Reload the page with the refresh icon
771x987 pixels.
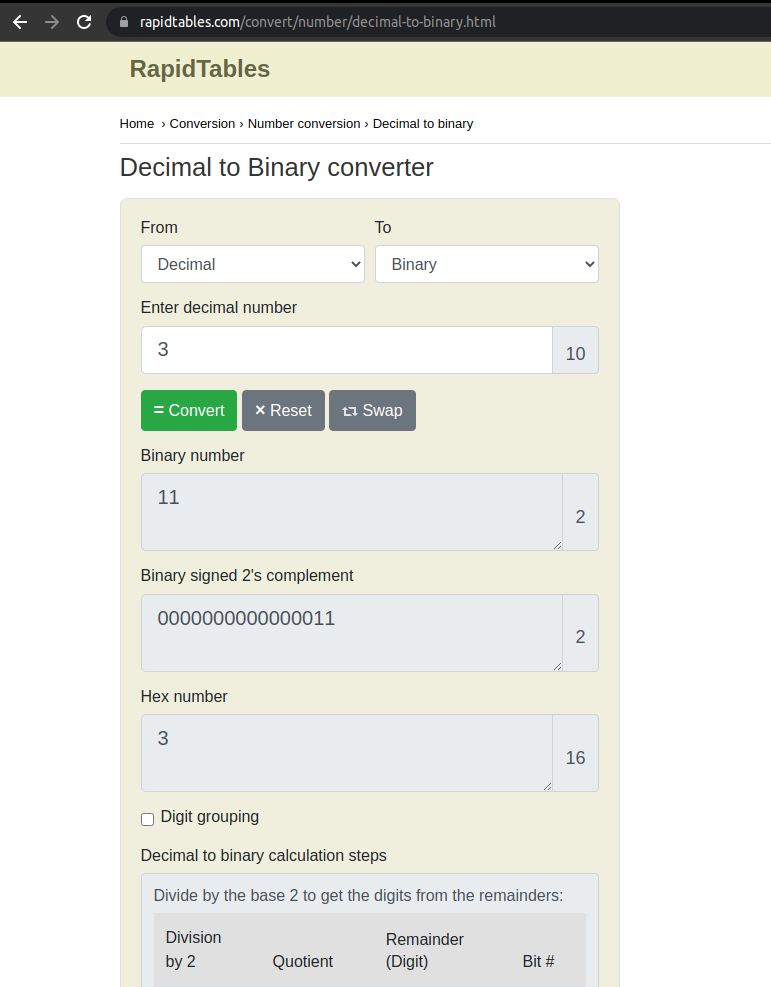84,21
